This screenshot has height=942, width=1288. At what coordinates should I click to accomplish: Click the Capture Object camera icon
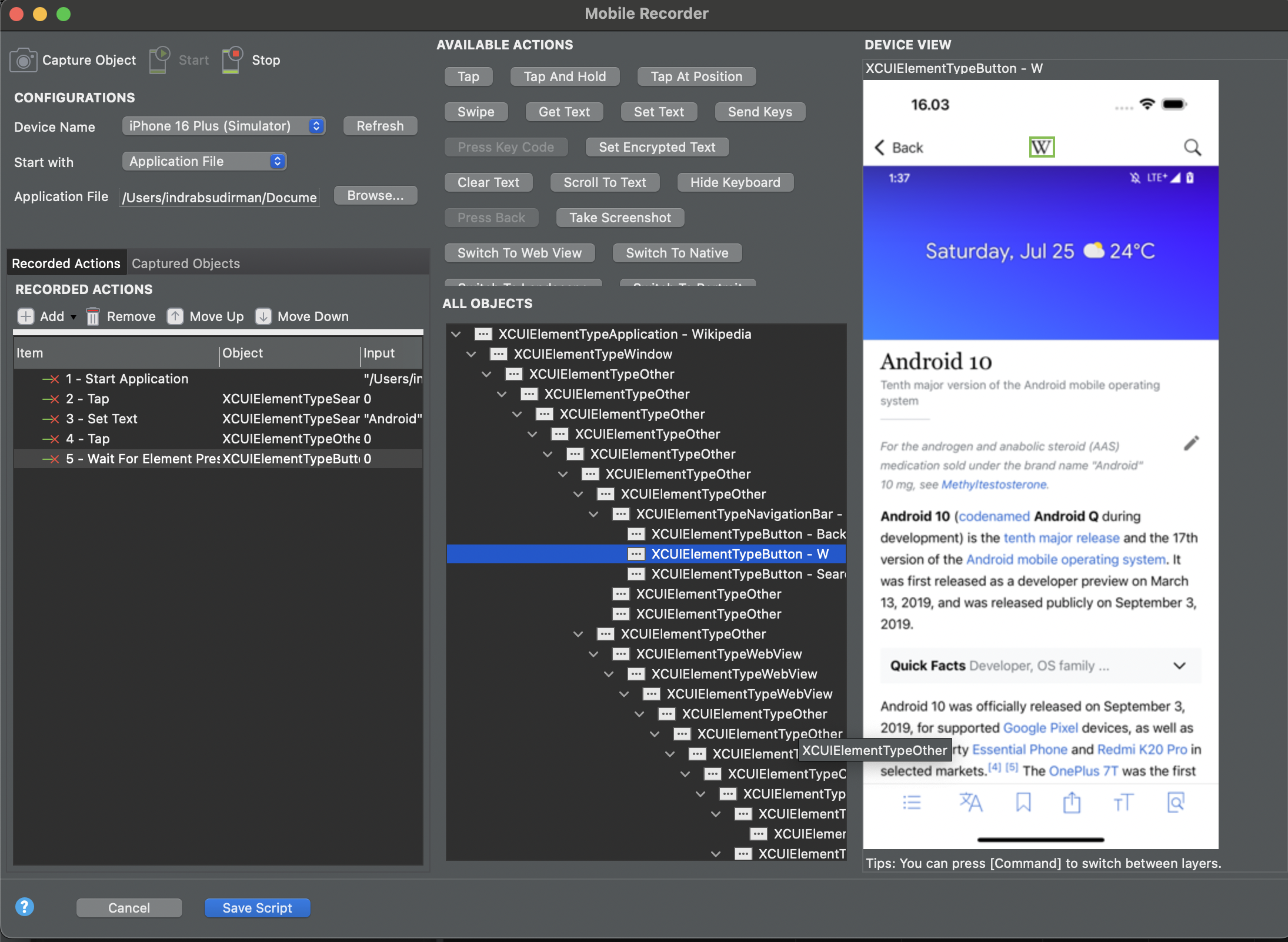coord(23,61)
